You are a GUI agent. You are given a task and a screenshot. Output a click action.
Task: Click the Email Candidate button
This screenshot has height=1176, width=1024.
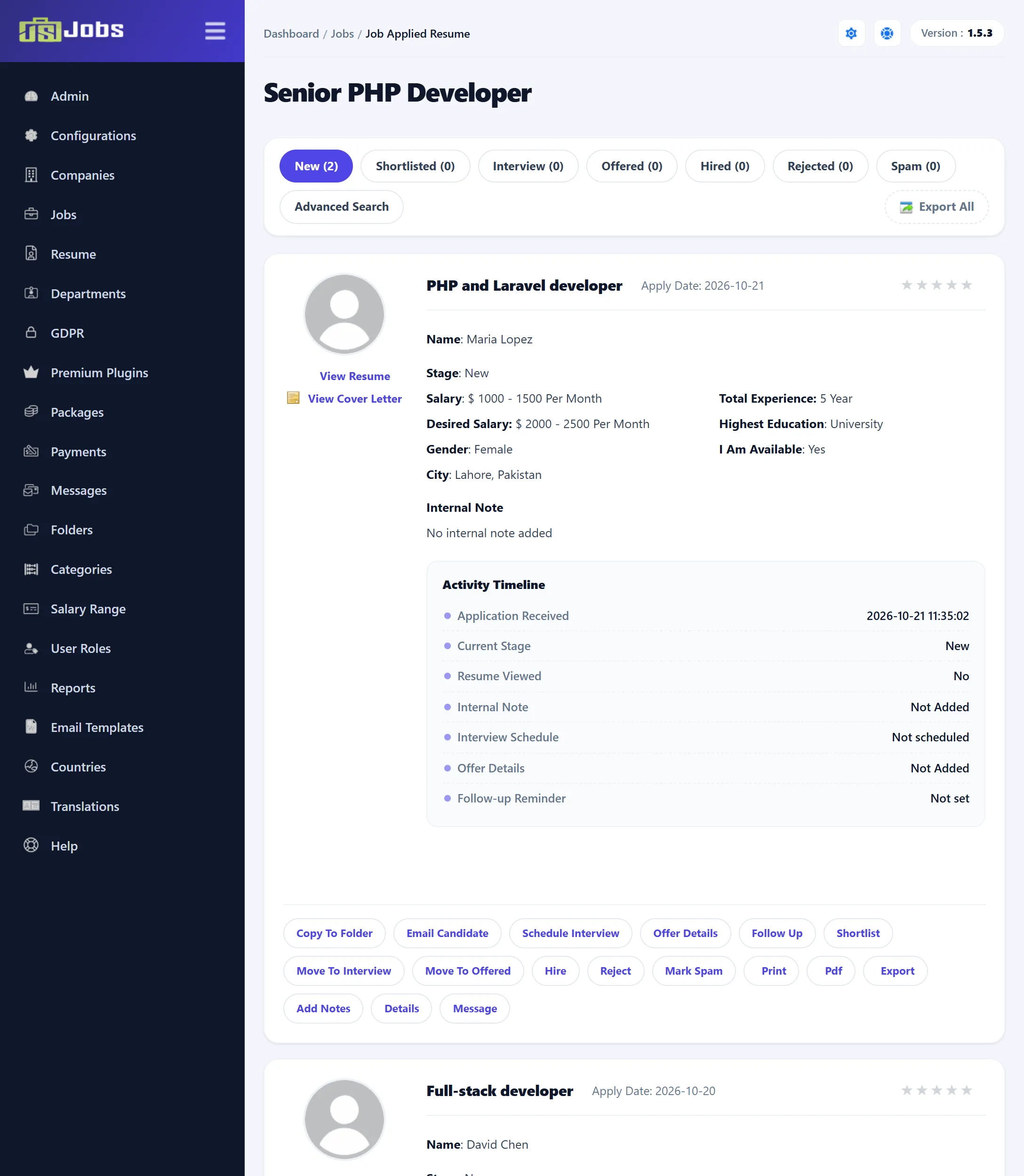point(448,933)
